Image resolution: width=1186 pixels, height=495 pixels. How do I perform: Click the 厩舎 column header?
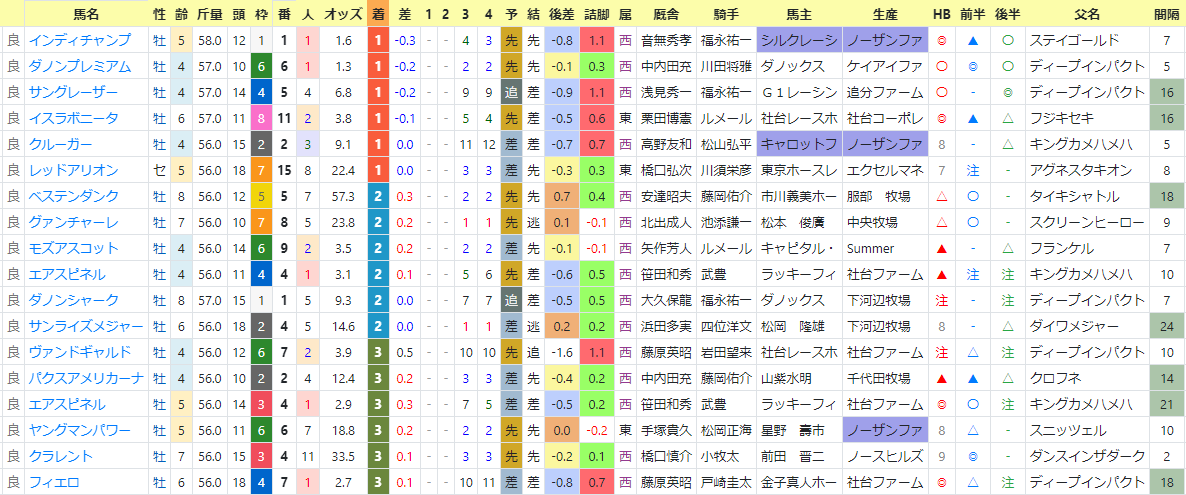(667, 14)
